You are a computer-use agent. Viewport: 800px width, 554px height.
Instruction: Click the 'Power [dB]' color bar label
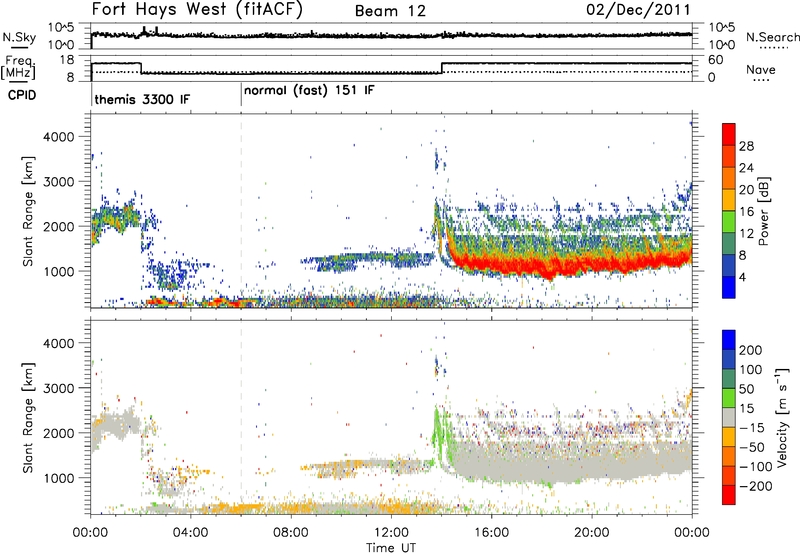click(764, 211)
